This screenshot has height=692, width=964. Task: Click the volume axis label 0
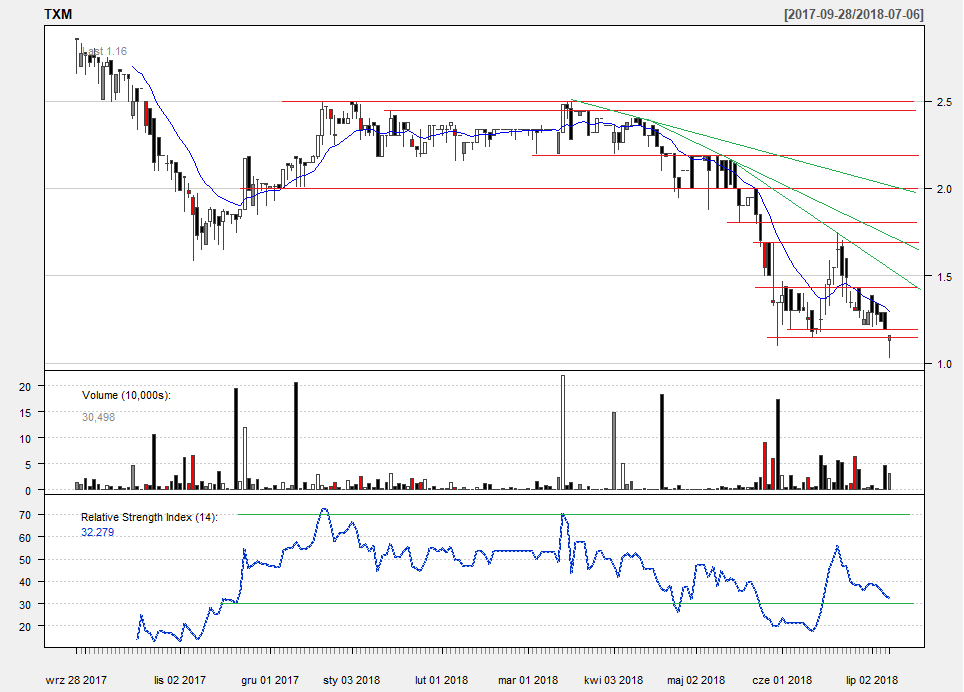pos(28,491)
